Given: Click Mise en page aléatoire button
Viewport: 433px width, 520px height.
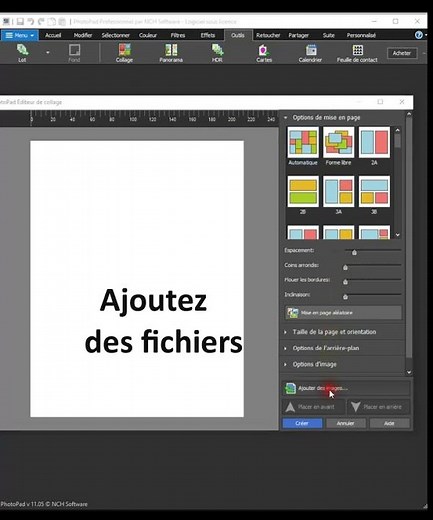Looking at the screenshot, I should pos(343,313).
